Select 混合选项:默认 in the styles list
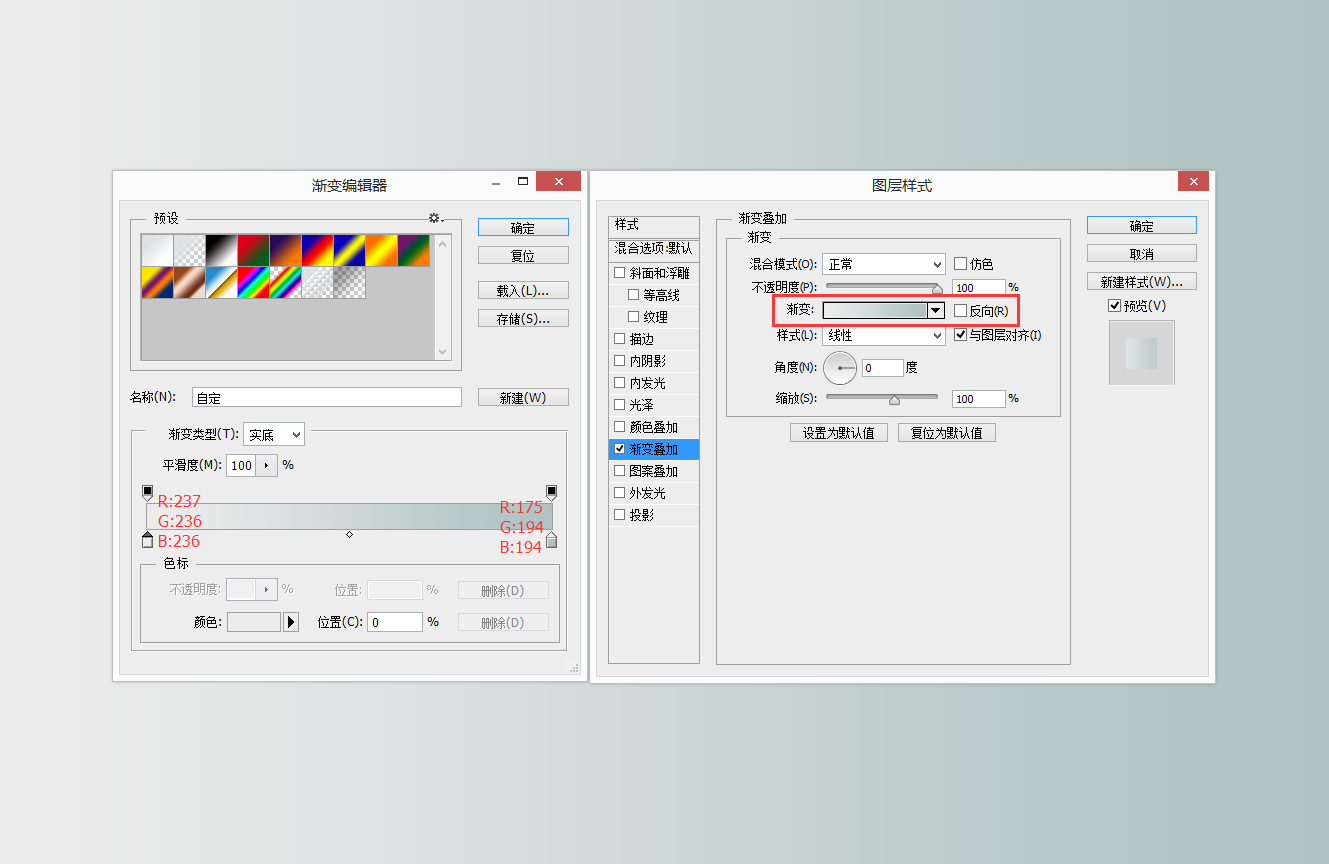This screenshot has height=864, width=1329. pyautogui.click(x=653, y=248)
